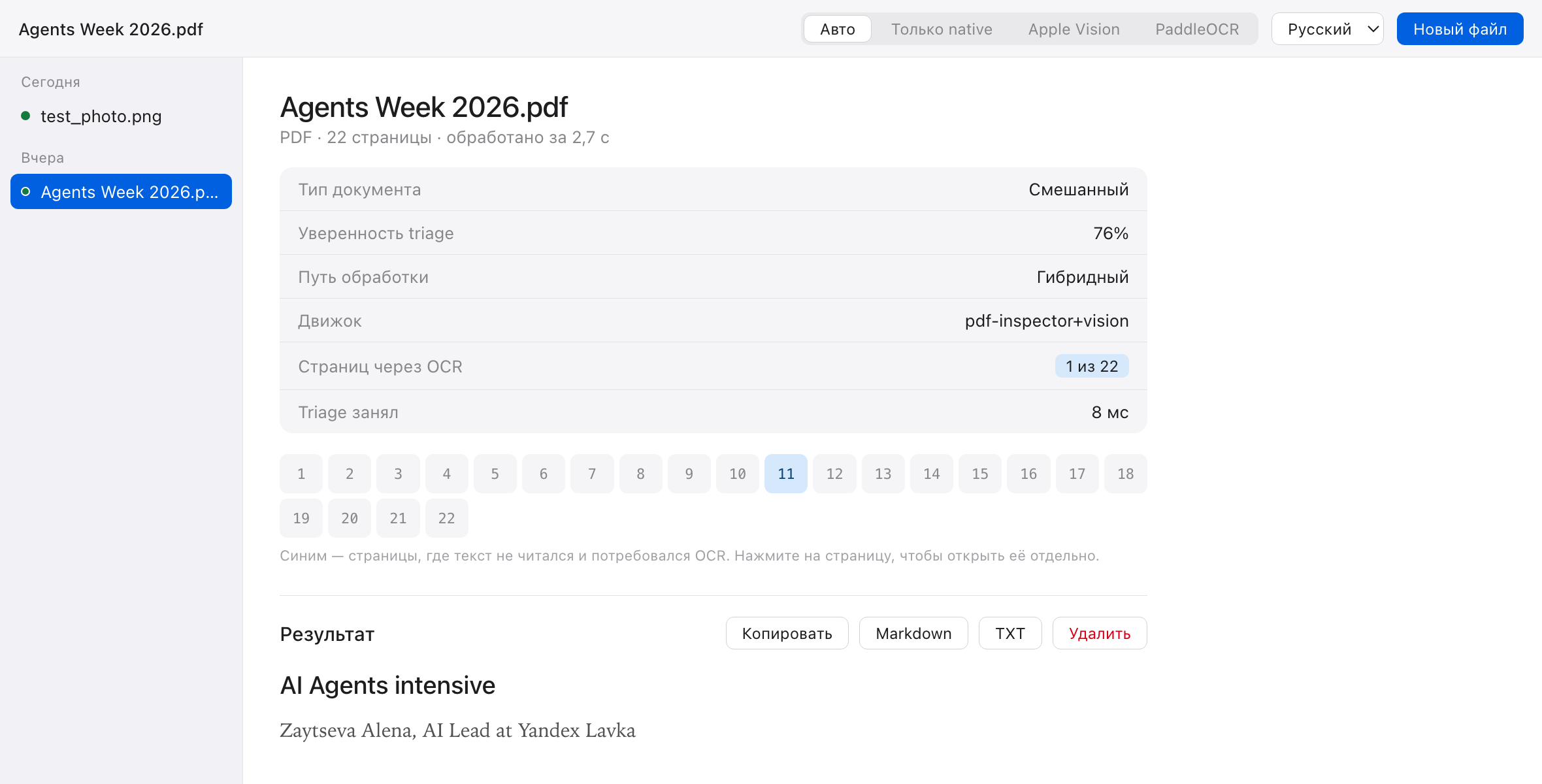This screenshot has height=784, width=1542.
Task: Open page 4
Action: (447, 474)
